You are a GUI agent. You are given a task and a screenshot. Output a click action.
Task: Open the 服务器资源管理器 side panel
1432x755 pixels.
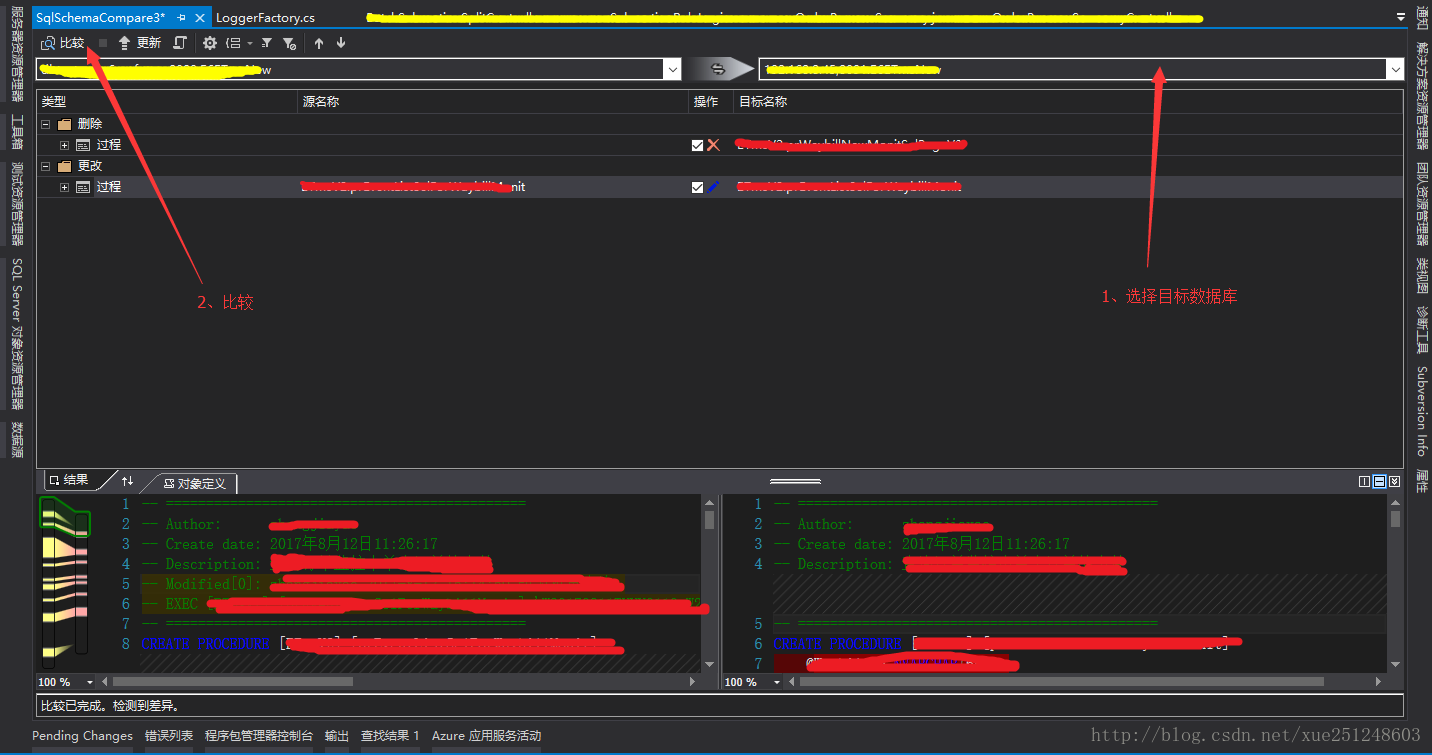click(x=16, y=55)
